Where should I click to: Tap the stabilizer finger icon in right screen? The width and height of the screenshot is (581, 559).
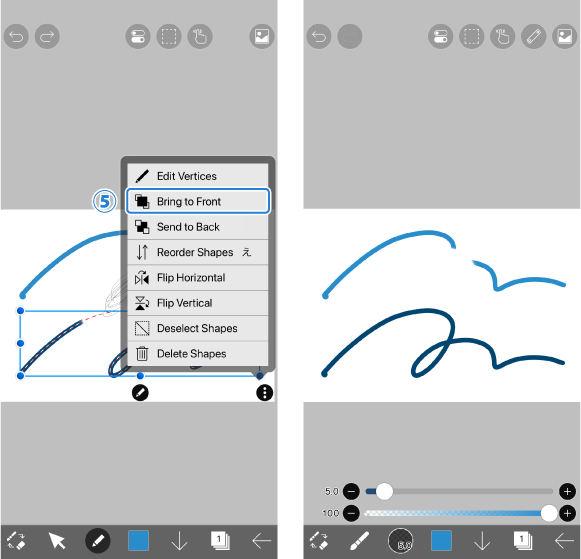(502, 37)
